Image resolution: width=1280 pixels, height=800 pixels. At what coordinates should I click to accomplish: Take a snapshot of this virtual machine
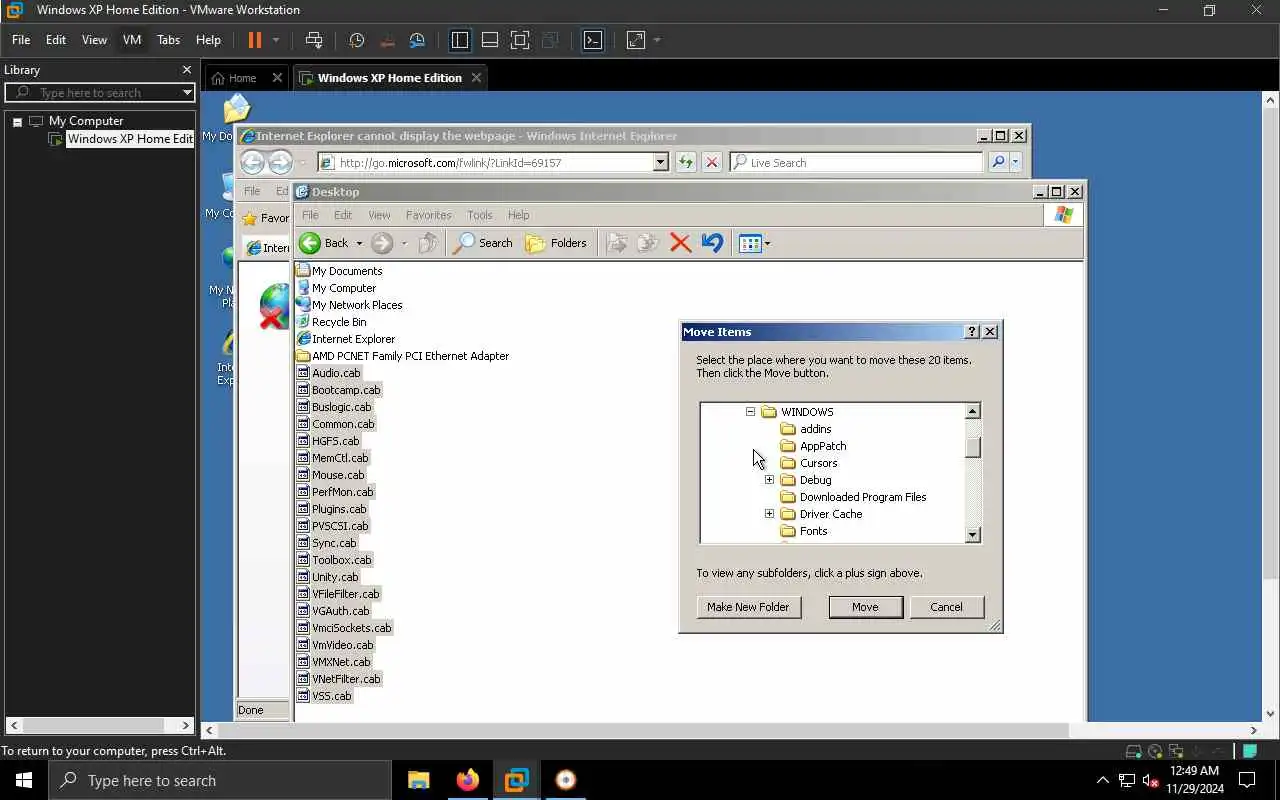(357, 40)
